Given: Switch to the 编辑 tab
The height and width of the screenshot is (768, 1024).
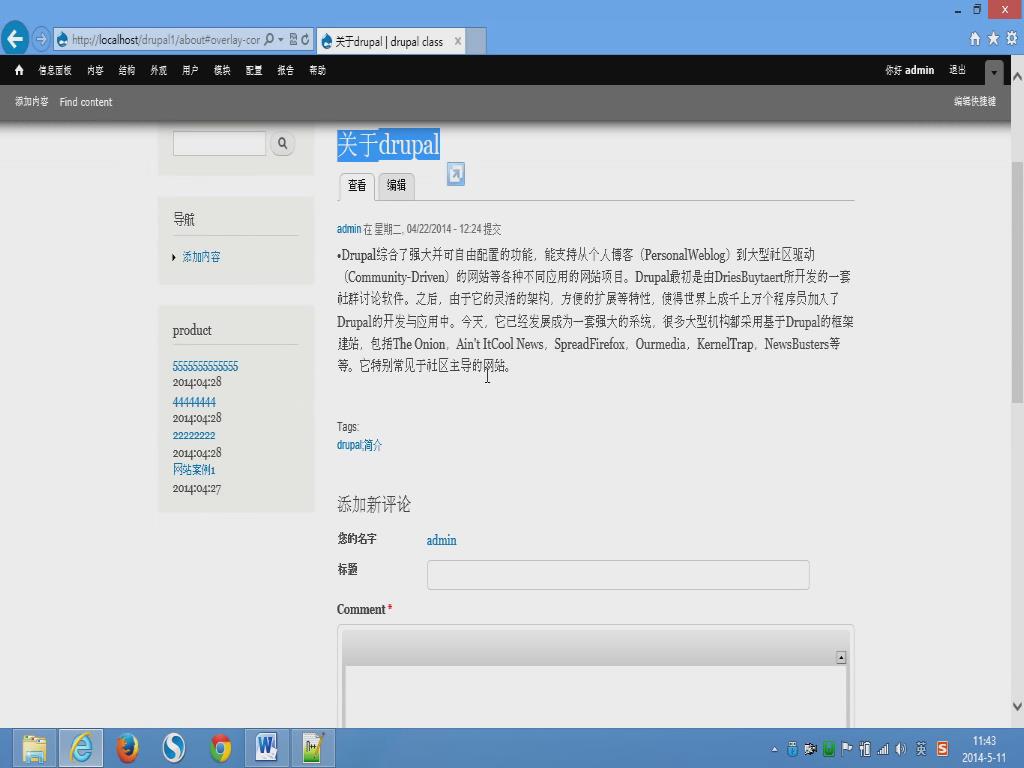Looking at the screenshot, I should tap(396, 186).
